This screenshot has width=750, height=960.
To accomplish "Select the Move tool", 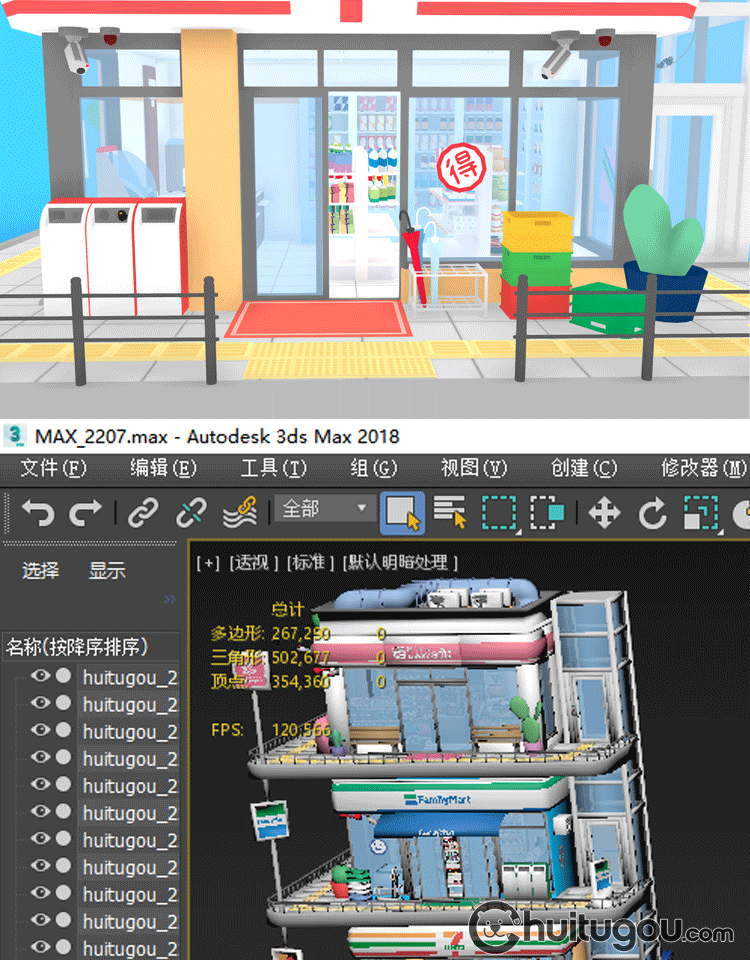I will [x=604, y=514].
